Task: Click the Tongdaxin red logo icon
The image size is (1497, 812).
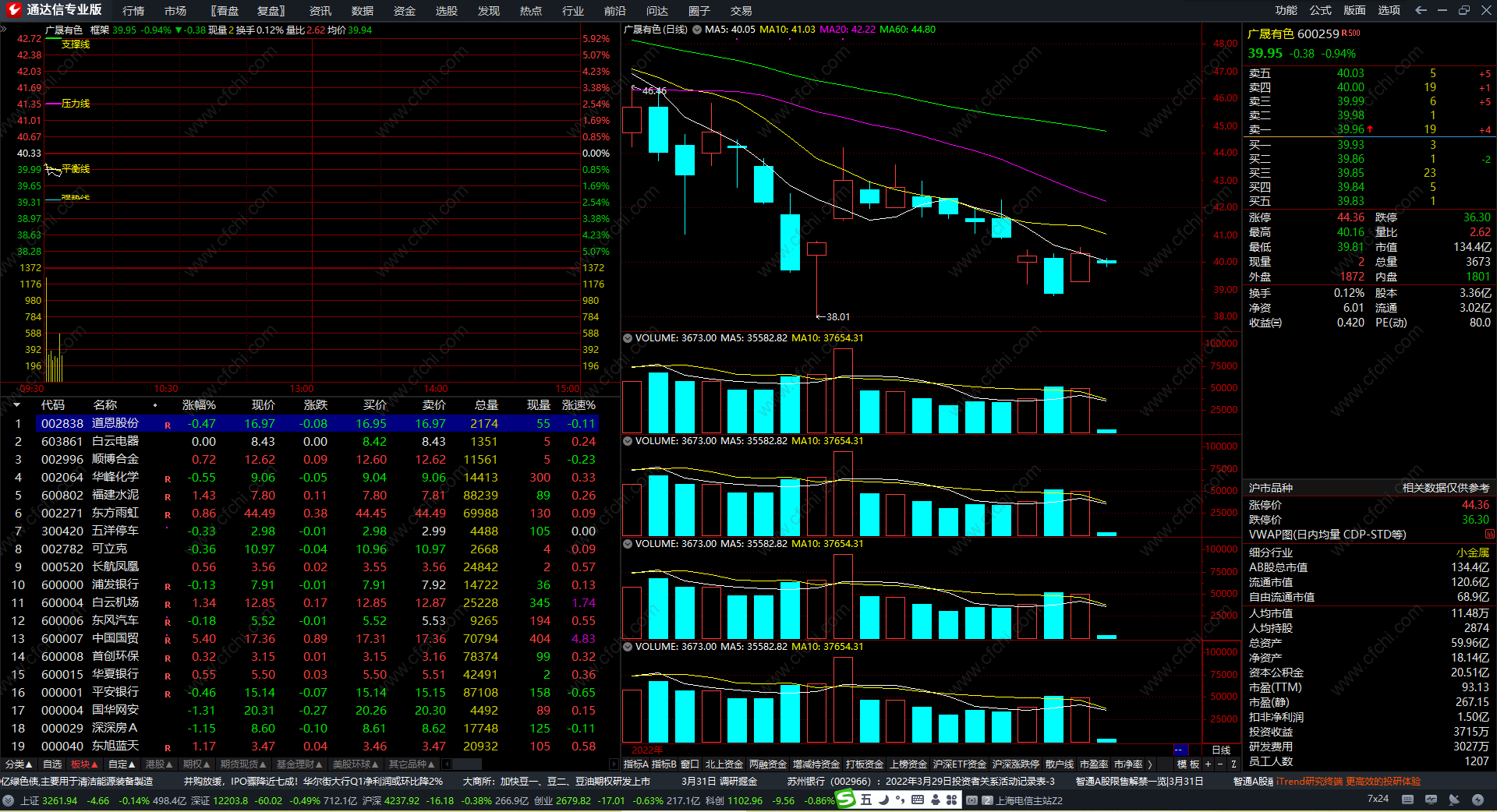Action: pos(13,10)
